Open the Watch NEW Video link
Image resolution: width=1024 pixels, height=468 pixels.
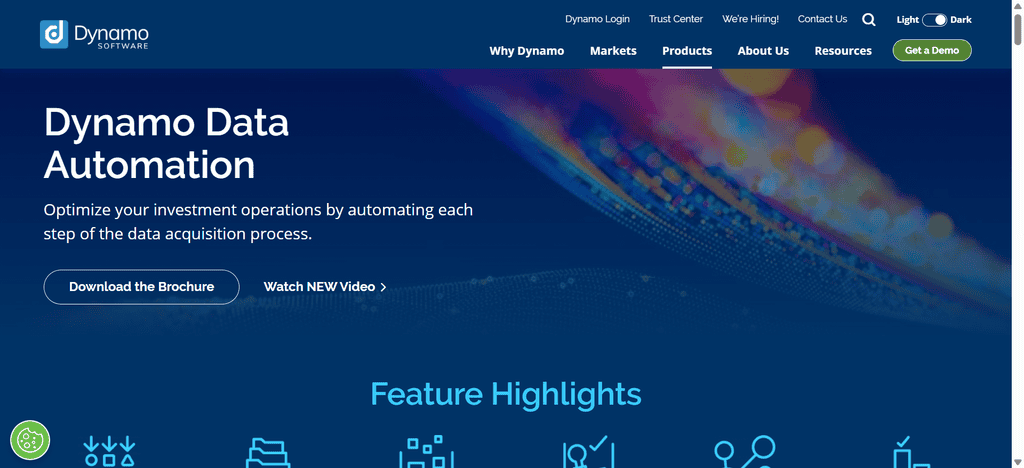pyautogui.click(x=325, y=287)
